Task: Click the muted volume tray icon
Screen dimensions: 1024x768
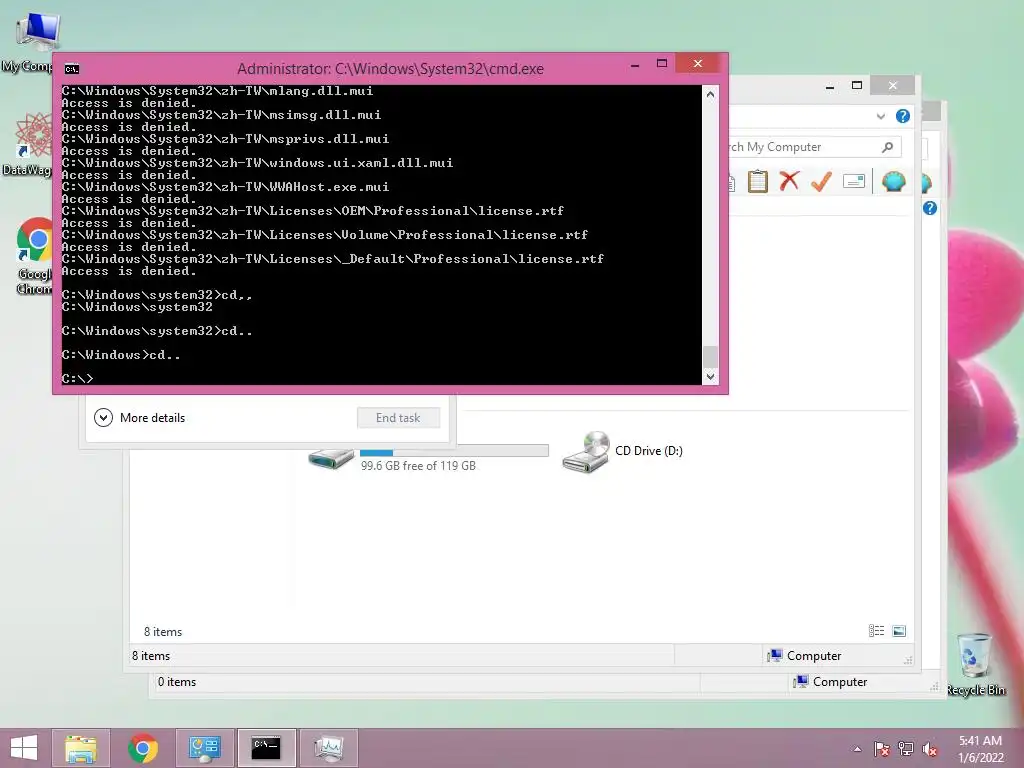Action: 930,749
